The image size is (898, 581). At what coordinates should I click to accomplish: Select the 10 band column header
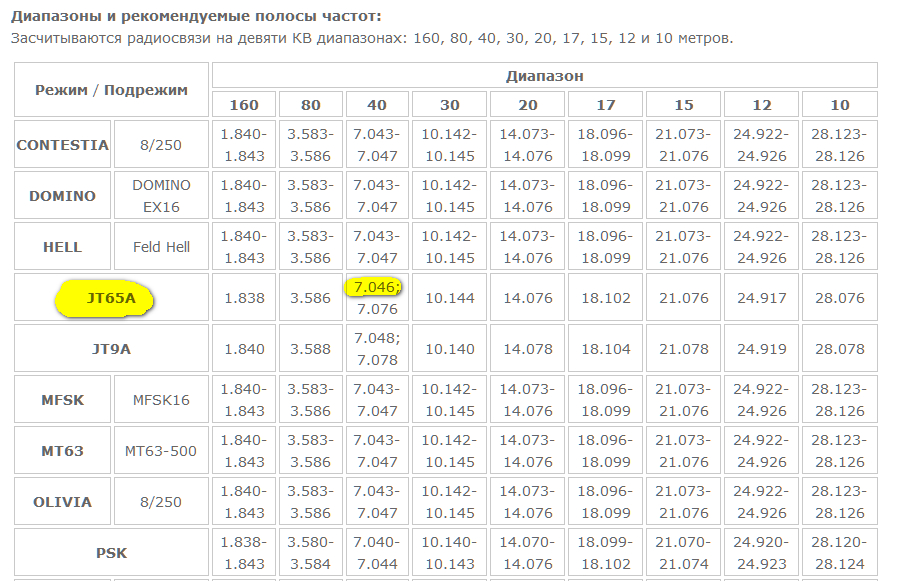pos(839,105)
